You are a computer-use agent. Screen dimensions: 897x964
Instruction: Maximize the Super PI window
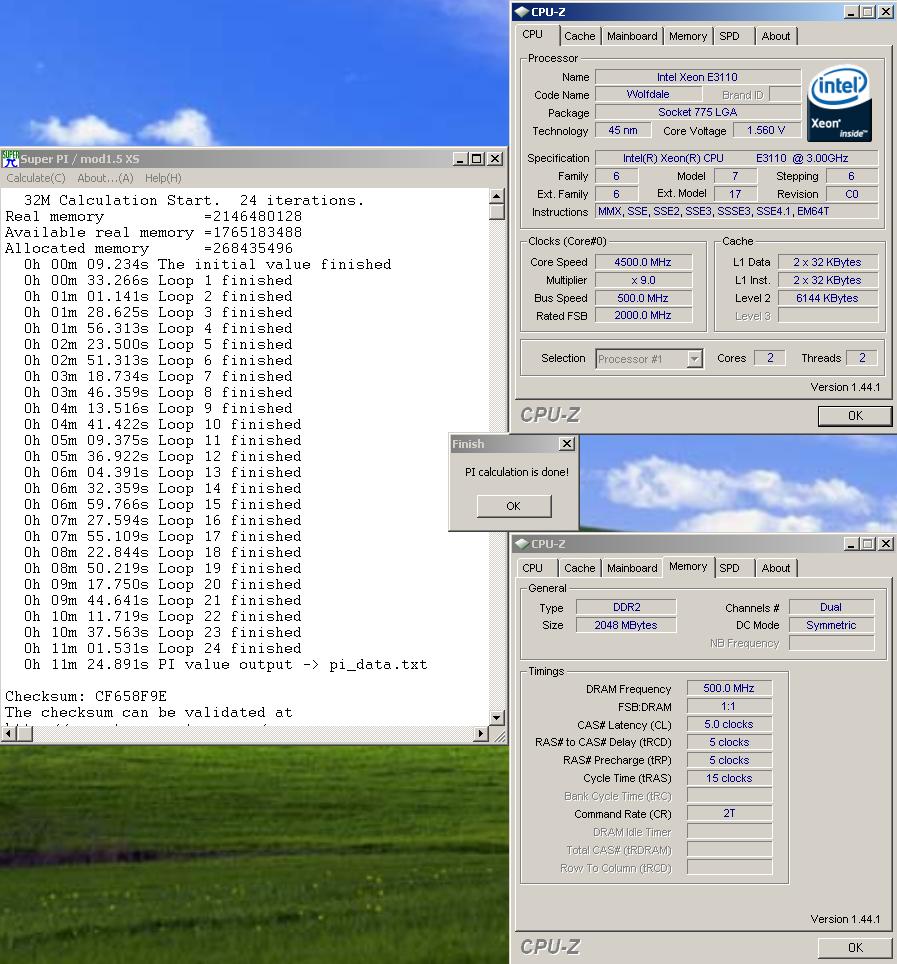pos(476,159)
